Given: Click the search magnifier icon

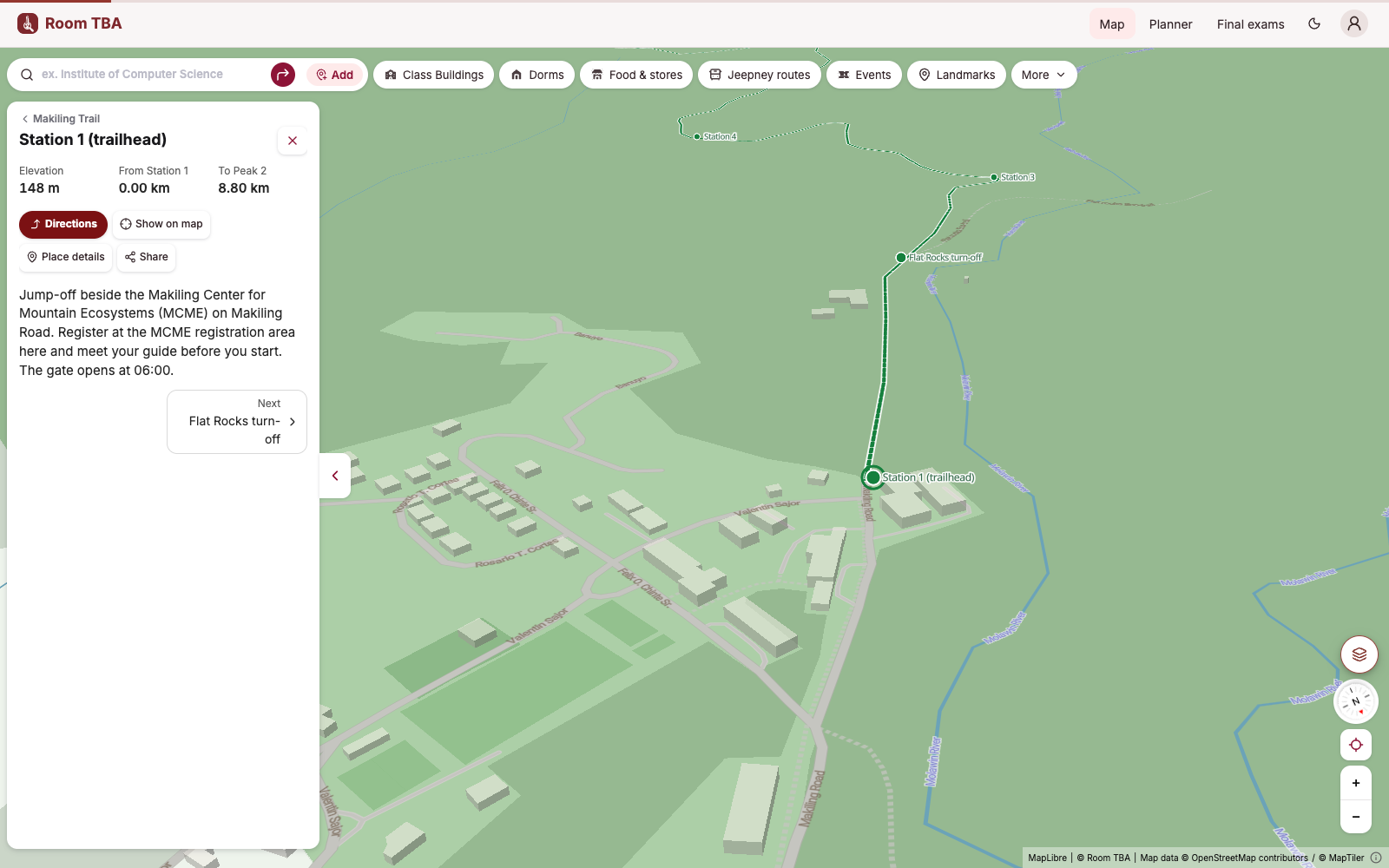Looking at the screenshot, I should (x=27, y=75).
